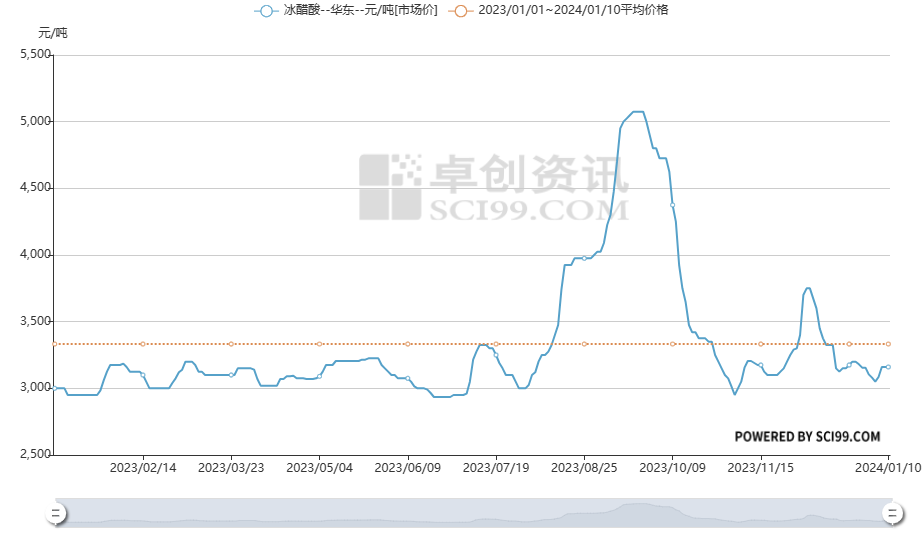Image resolution: width=922 pixels, height=535 pixels.
Task: Click the orange circle legend icon for average price
Action: pos(461,11)
